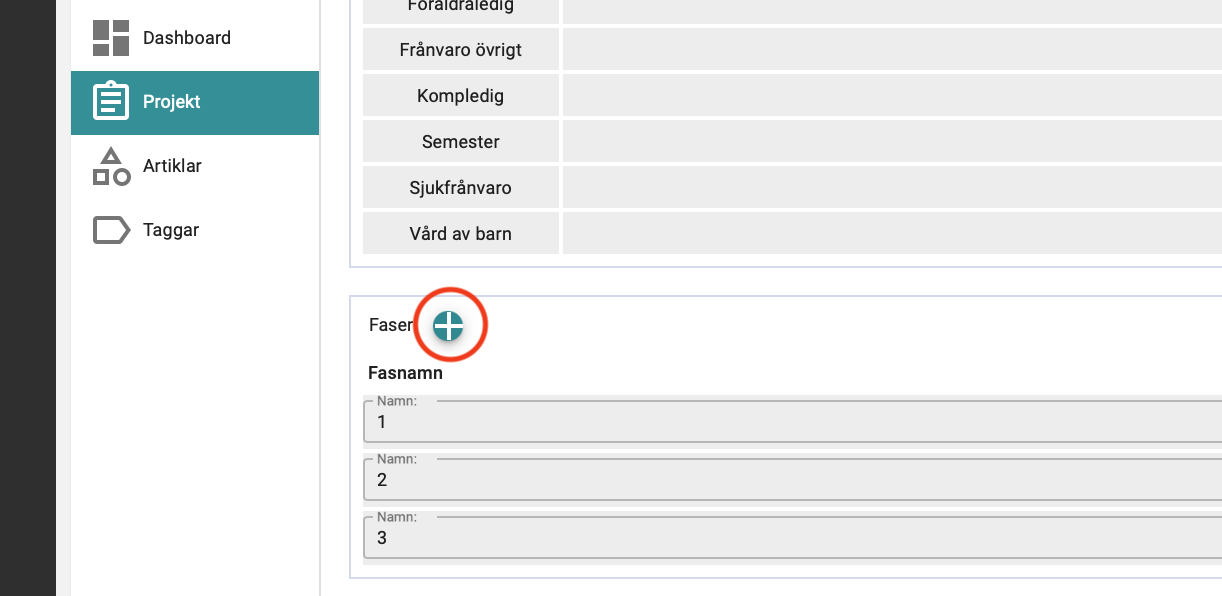Click the Dashboard grid icon in sidebar
The image size is (1222, 596).
click(111, 38)
